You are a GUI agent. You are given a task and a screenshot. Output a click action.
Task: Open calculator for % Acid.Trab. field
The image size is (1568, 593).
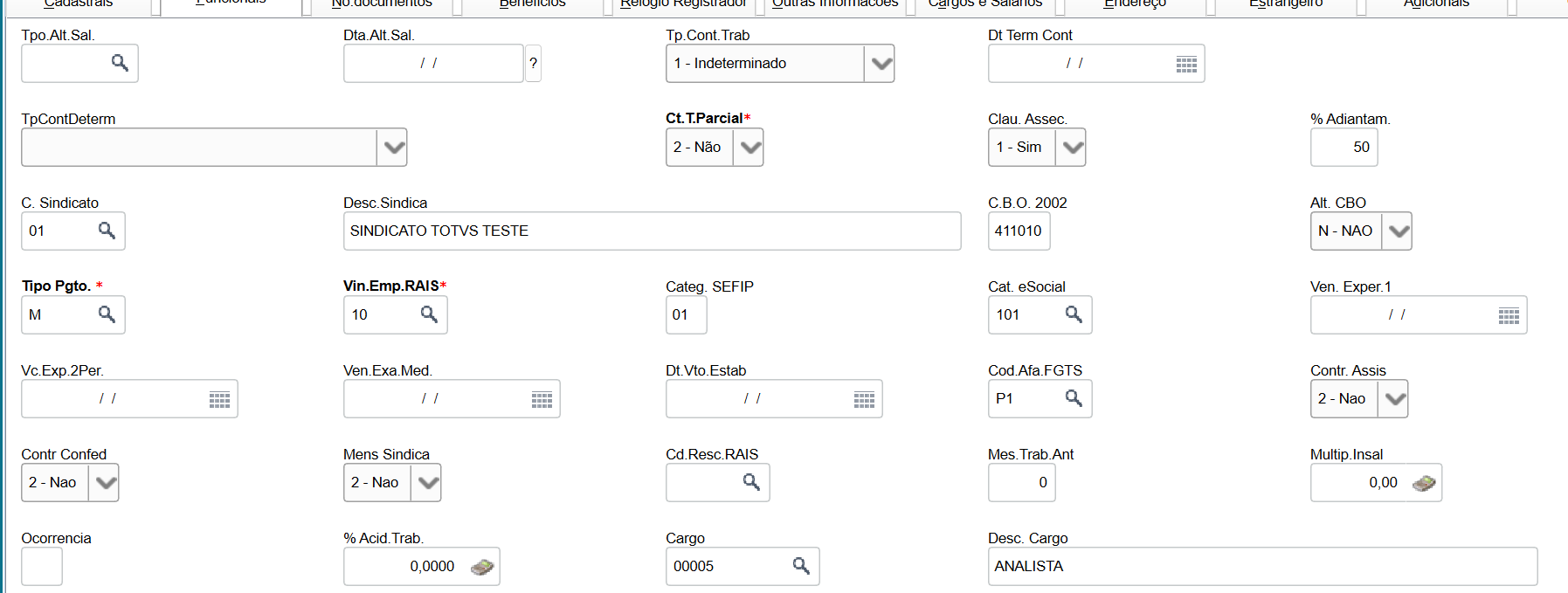pos(481,567)
